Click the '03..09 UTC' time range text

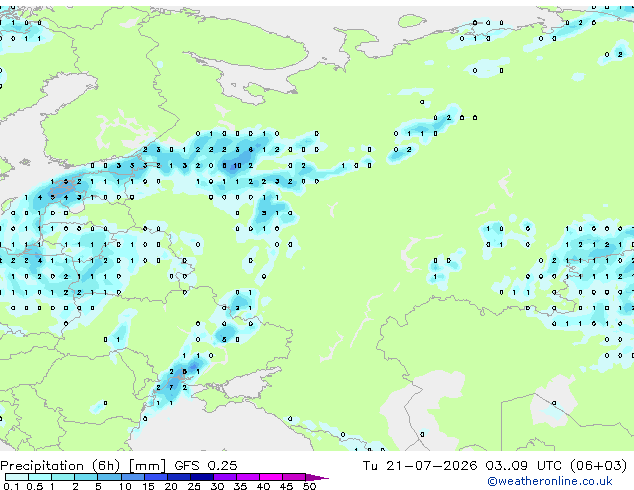click(524, 466)
